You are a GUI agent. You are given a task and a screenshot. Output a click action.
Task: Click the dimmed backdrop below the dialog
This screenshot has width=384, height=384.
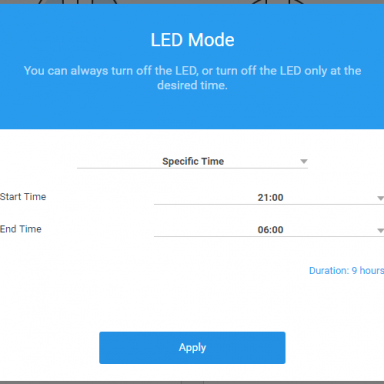tap(192, 382)
